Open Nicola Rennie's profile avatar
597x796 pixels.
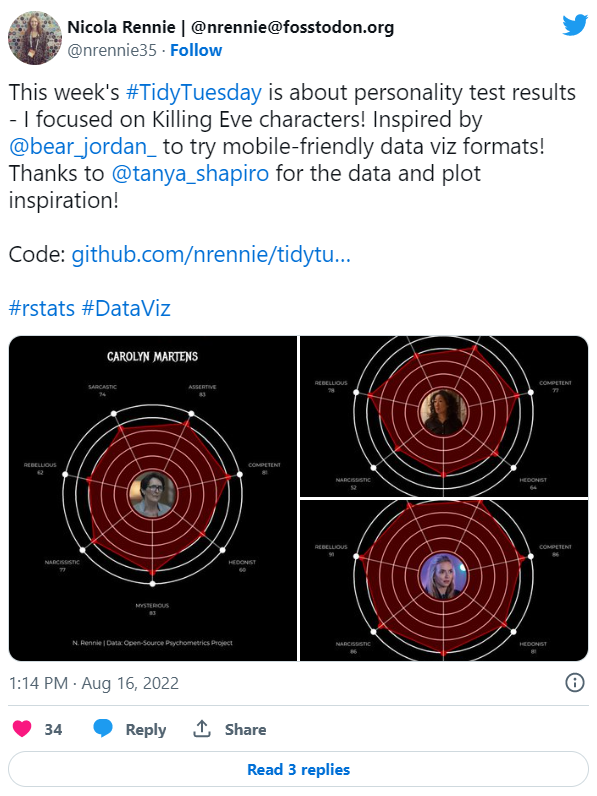coord(35,38)
